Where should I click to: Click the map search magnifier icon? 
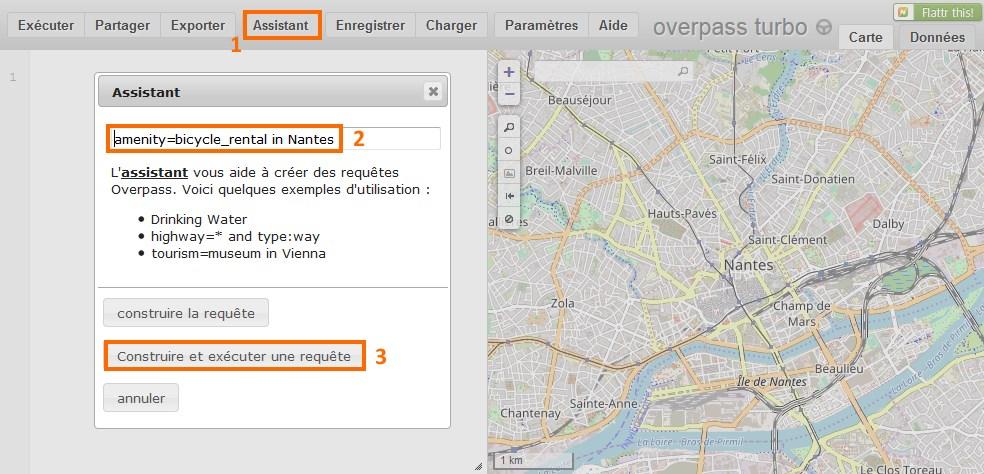(683, 72)
